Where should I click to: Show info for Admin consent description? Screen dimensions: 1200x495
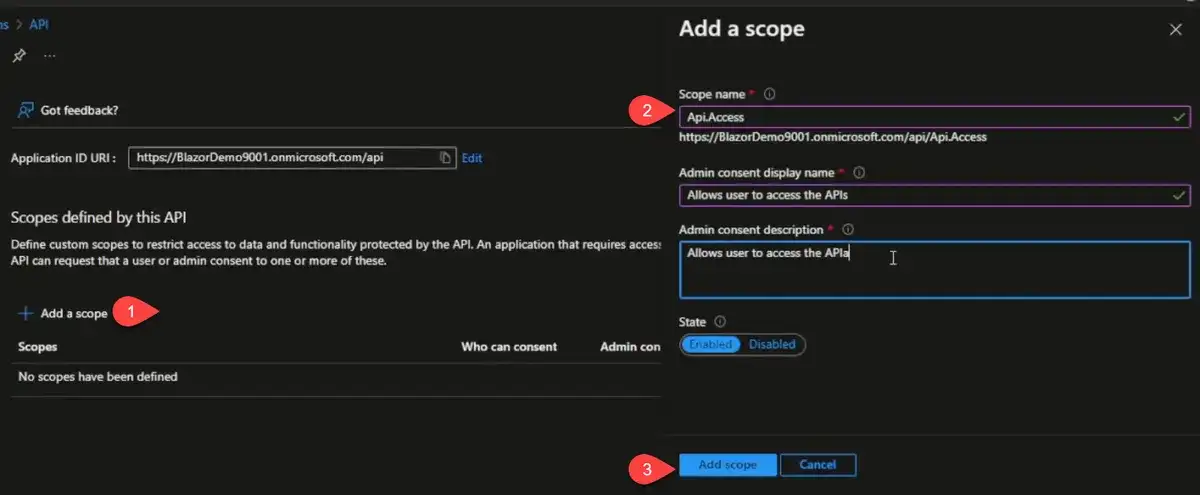click(849, 229)
